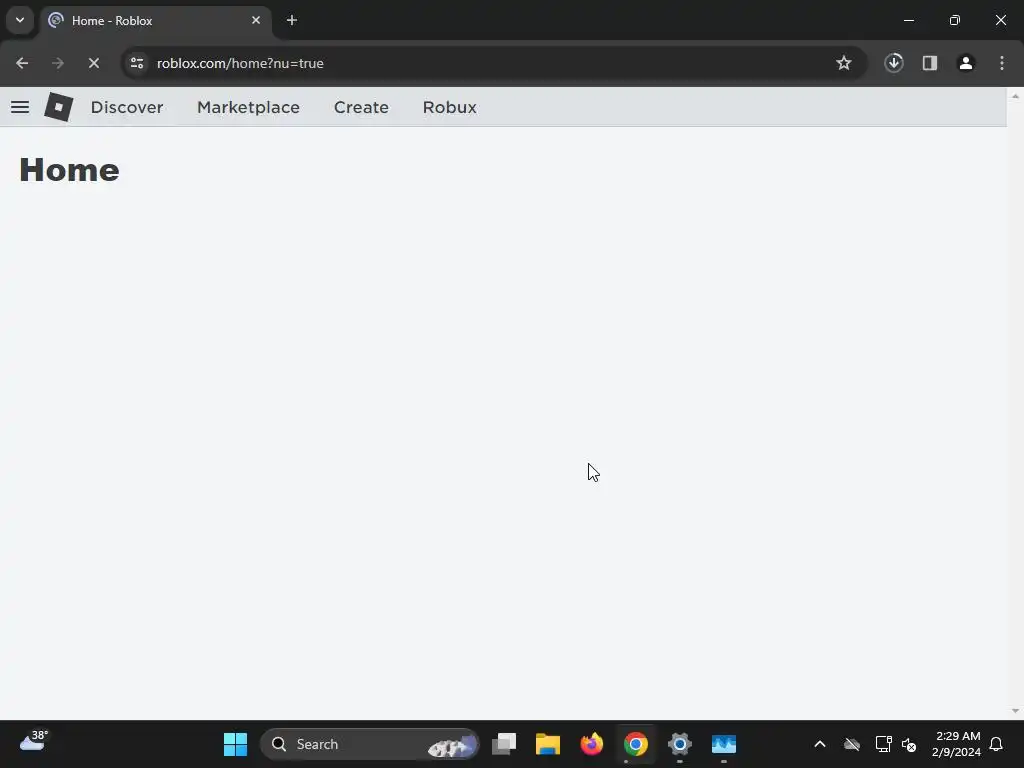This screenshot has width=1024, height=768.
Task: Click the scrollbar up arrow on page
Action: pos(1015,96)
